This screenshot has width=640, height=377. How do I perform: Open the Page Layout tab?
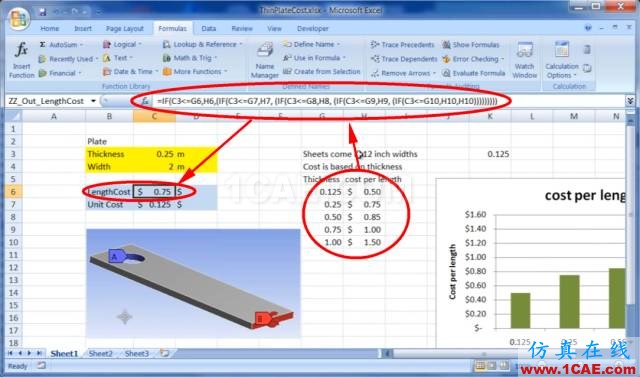click(x=124, y=28)
